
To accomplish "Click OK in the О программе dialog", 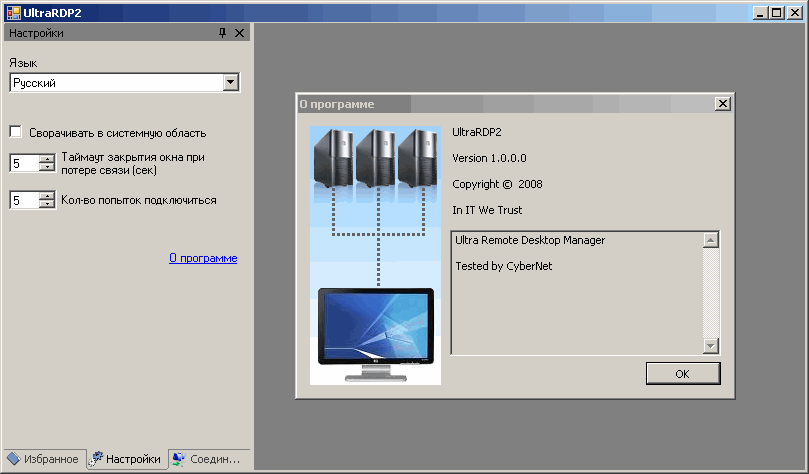I will (x=683, y=373).
